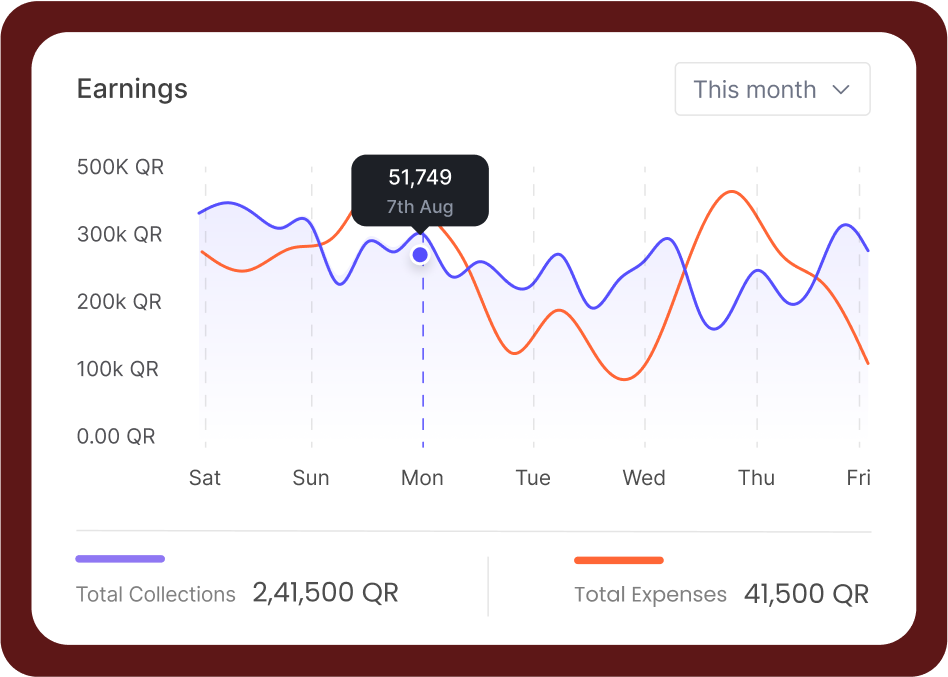Select the Thu label on x-axis
This screenshot has height=677, width=948.
tap(756, 478)
